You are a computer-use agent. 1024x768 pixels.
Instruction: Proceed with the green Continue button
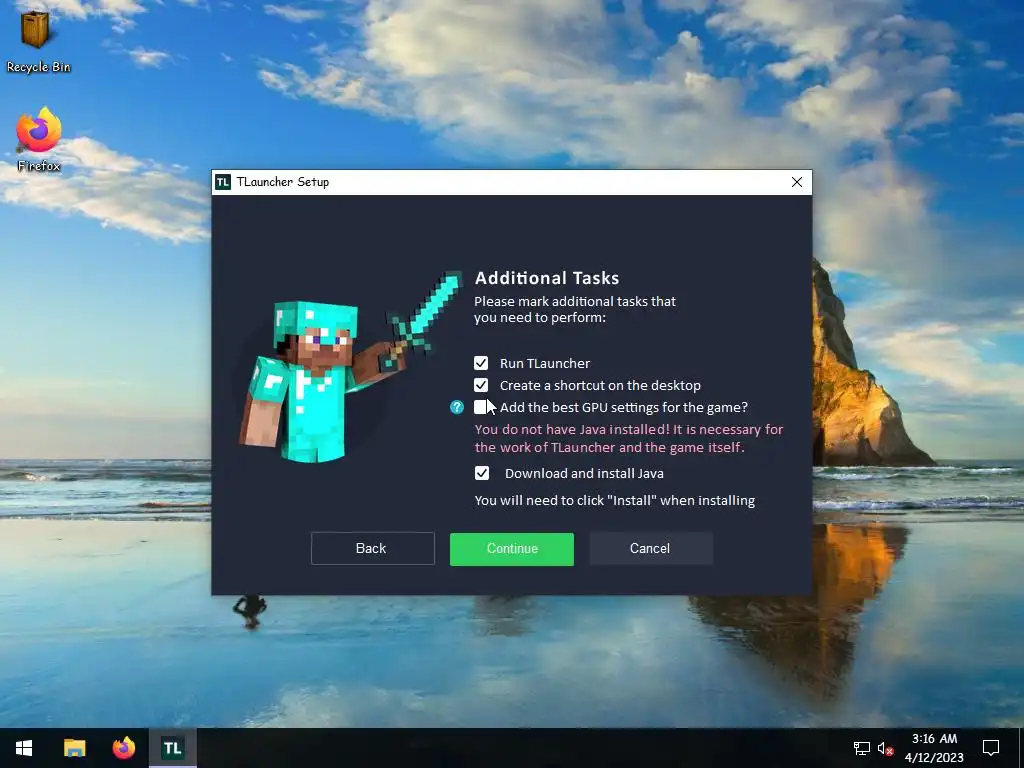coord(512,549)
